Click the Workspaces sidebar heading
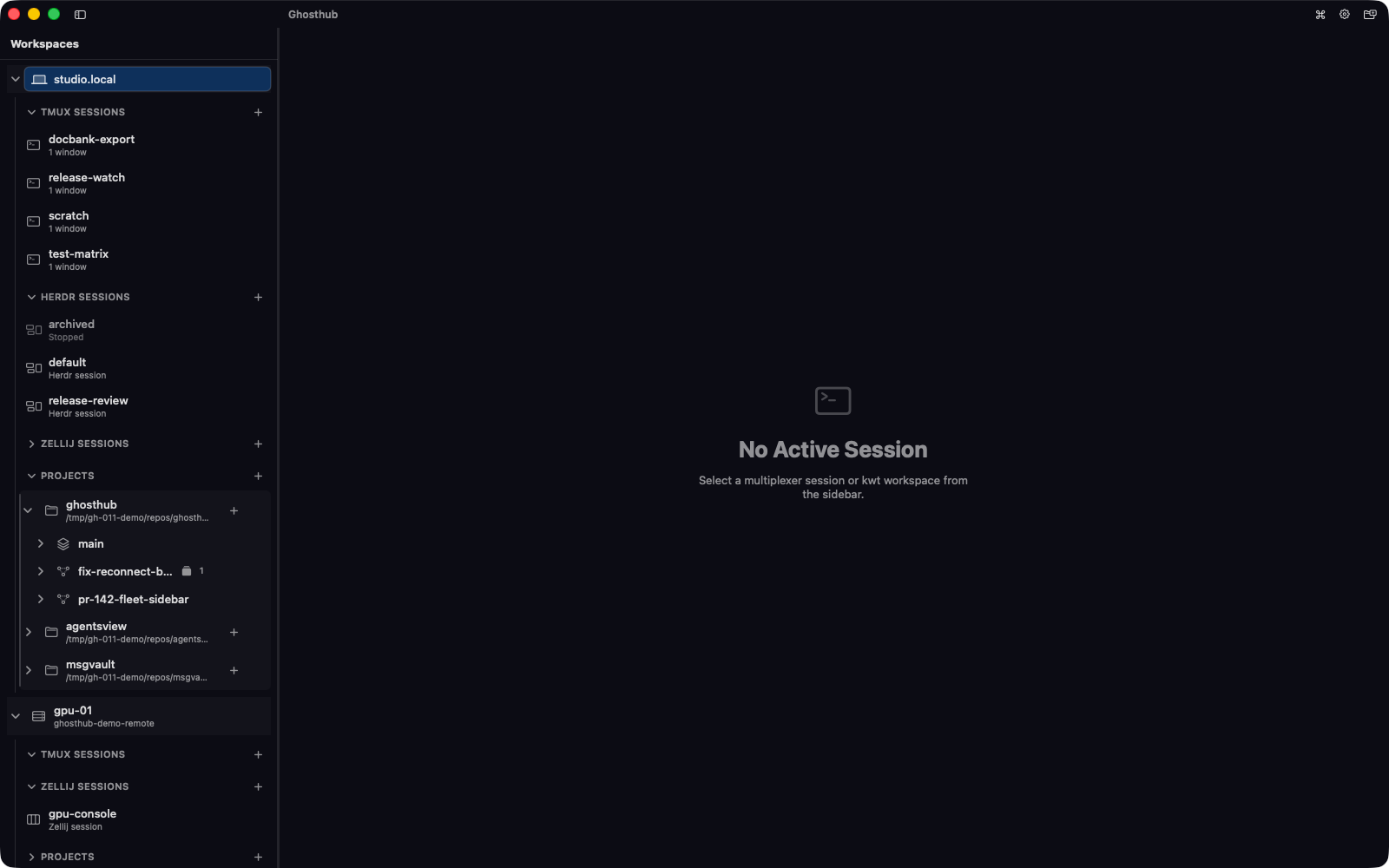The image size is (1389, 868). tap(44, 43)
